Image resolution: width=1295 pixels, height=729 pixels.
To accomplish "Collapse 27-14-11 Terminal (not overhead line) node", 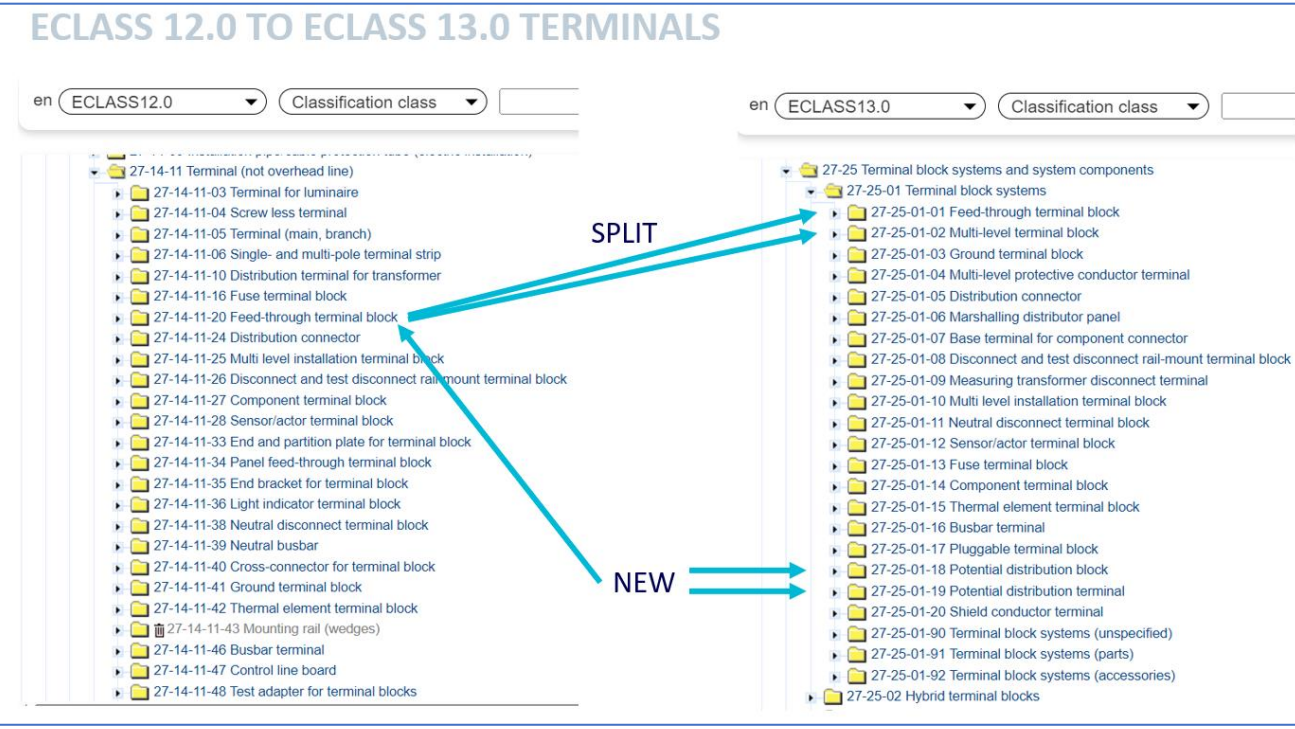I will tap(95, 172).
